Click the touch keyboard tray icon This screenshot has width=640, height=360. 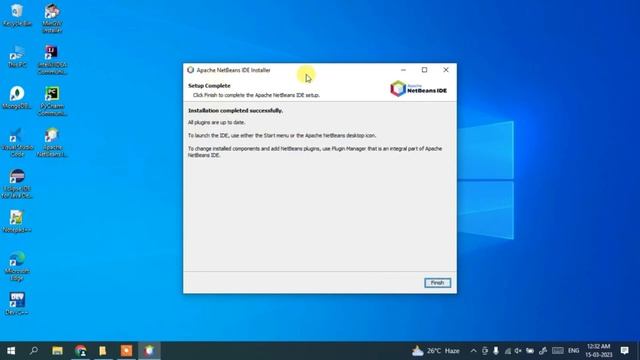(558, 351)
